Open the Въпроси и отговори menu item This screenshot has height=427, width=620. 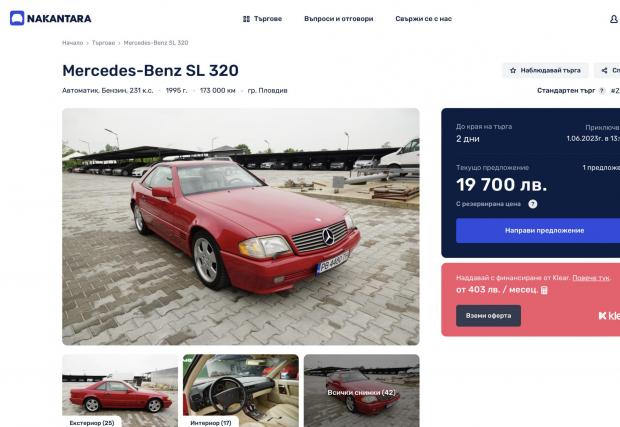pos(338,19)
